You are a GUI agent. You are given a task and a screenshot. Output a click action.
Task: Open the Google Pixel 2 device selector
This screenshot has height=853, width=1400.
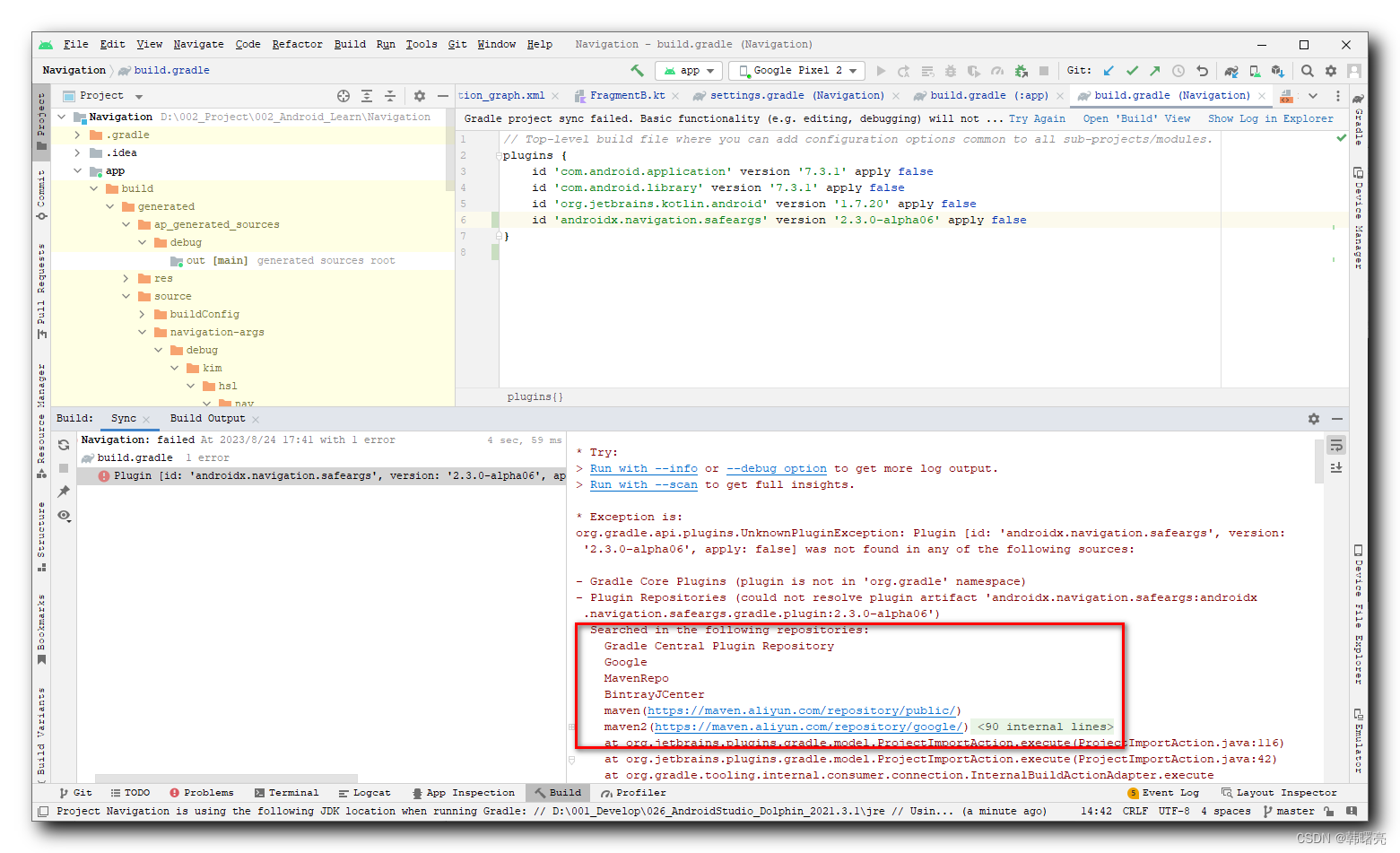tap(796, 70)
